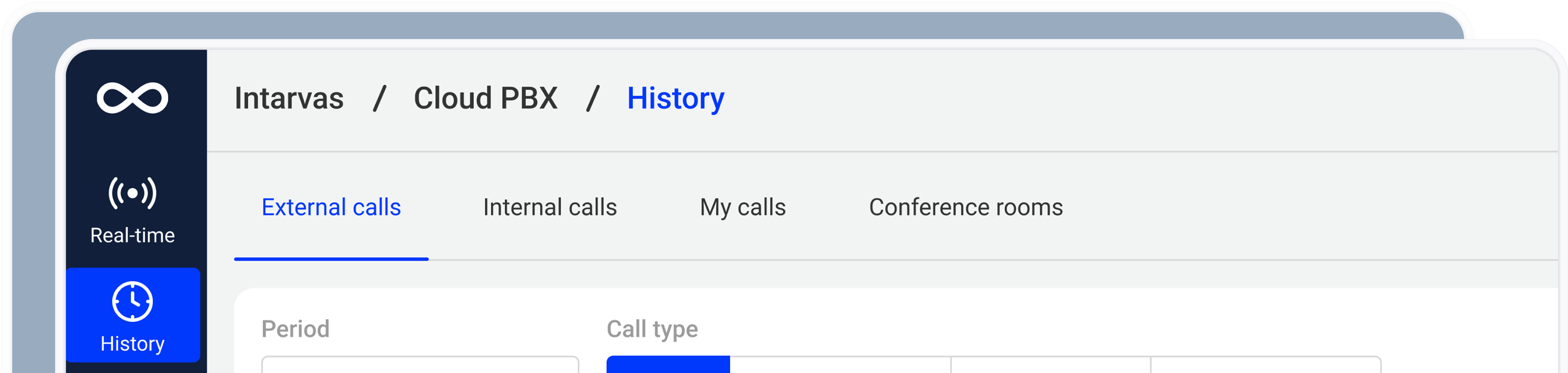Open the Conference rooms tab
1568x373 pixels.
pyautogui.click(x=965, y=207)
